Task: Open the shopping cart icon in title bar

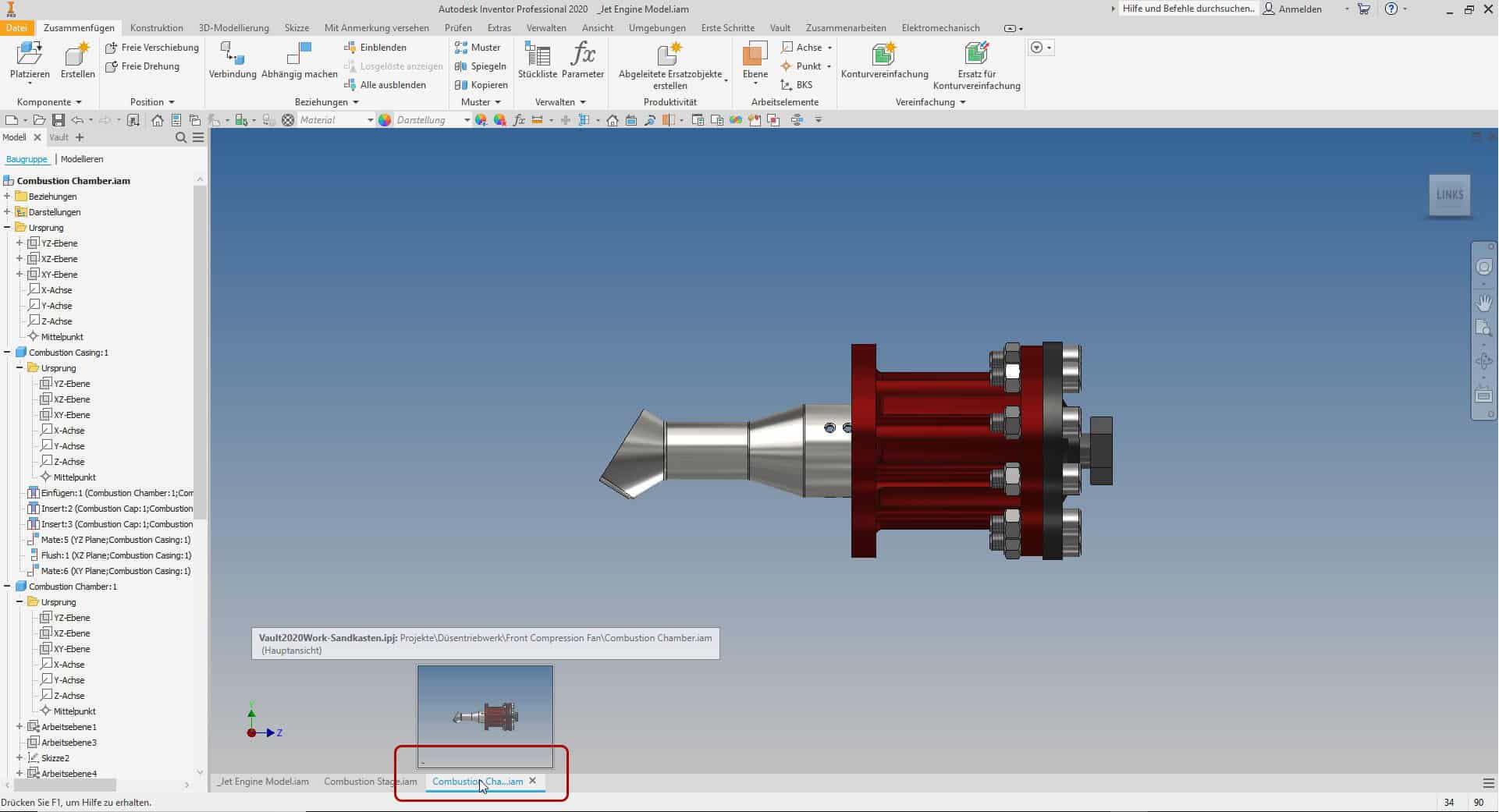Action: tap(1363, 9)
